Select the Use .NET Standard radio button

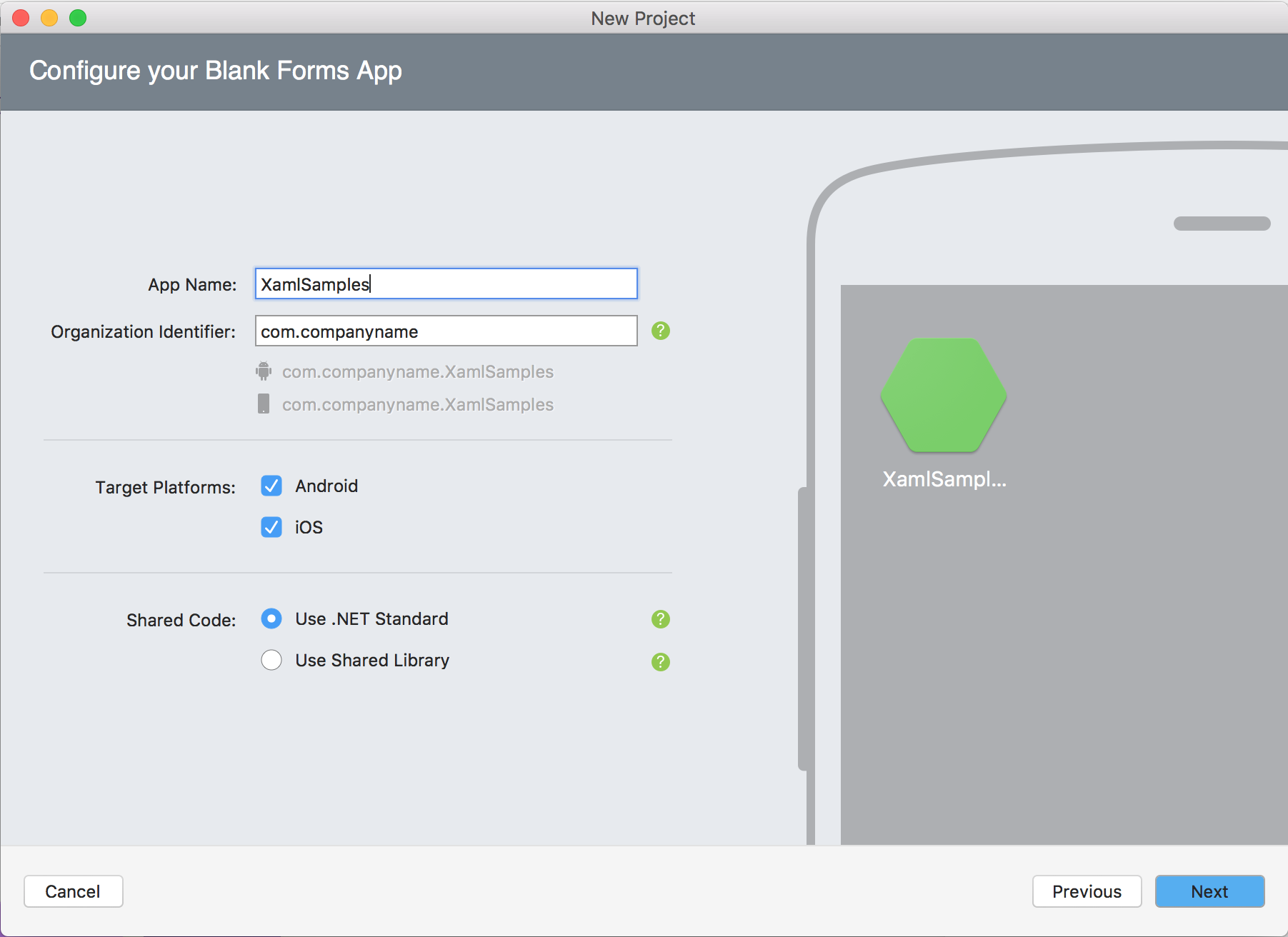(x=271, y=618)
